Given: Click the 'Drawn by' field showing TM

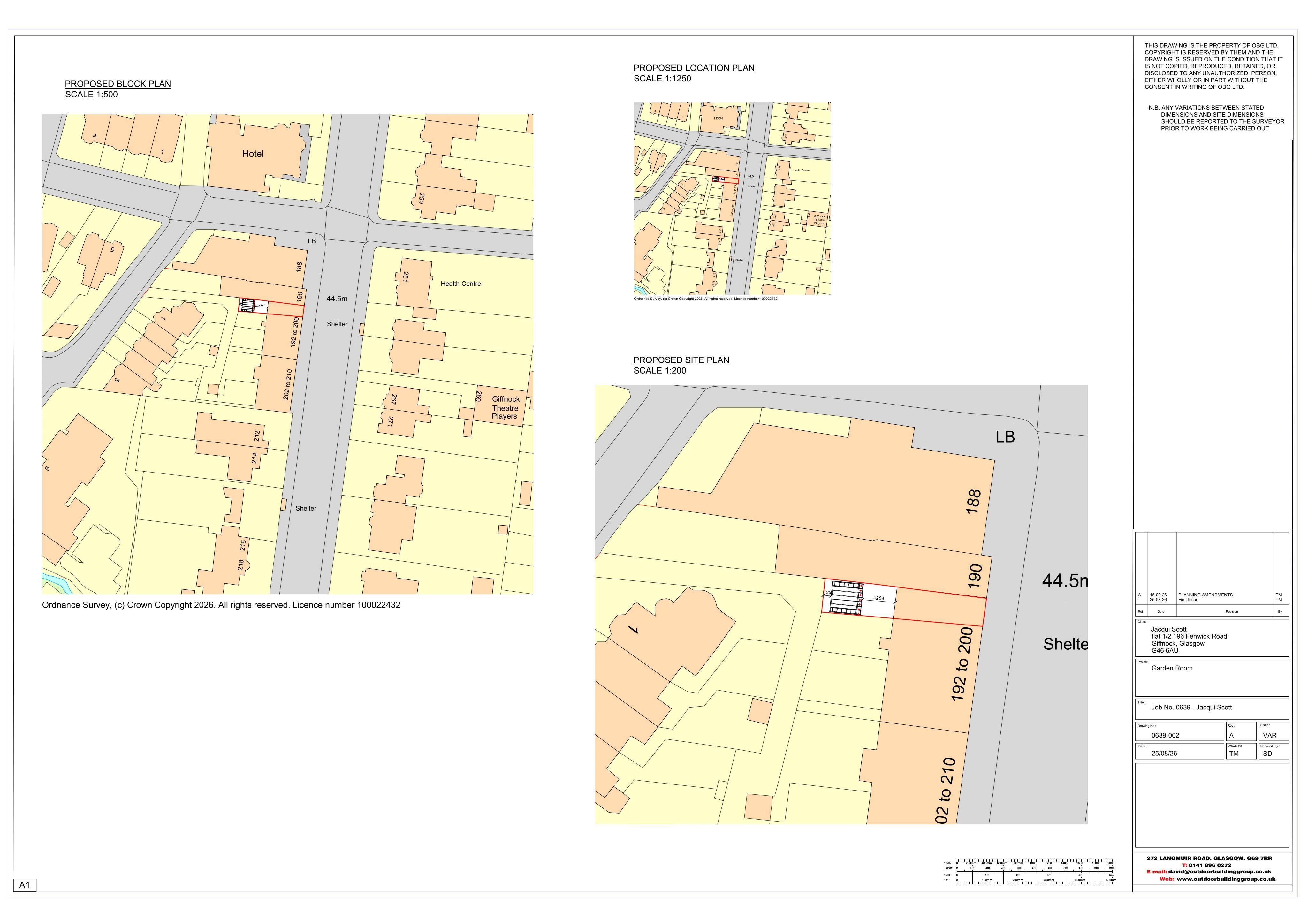Looking at the screenshot, I should (x=1241, y=751).
